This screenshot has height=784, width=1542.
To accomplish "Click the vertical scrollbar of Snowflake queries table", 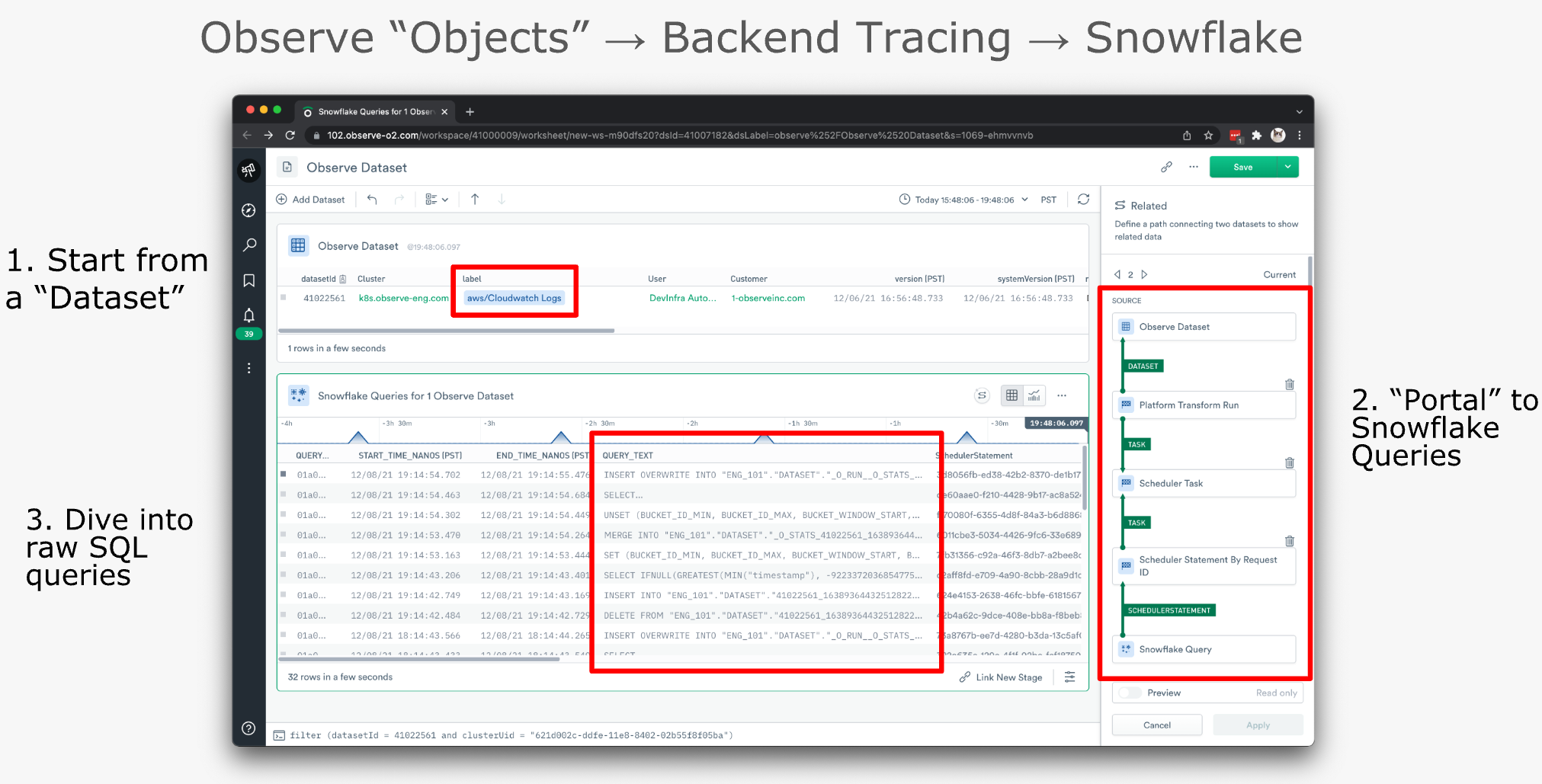I will tap(1084, 477).
